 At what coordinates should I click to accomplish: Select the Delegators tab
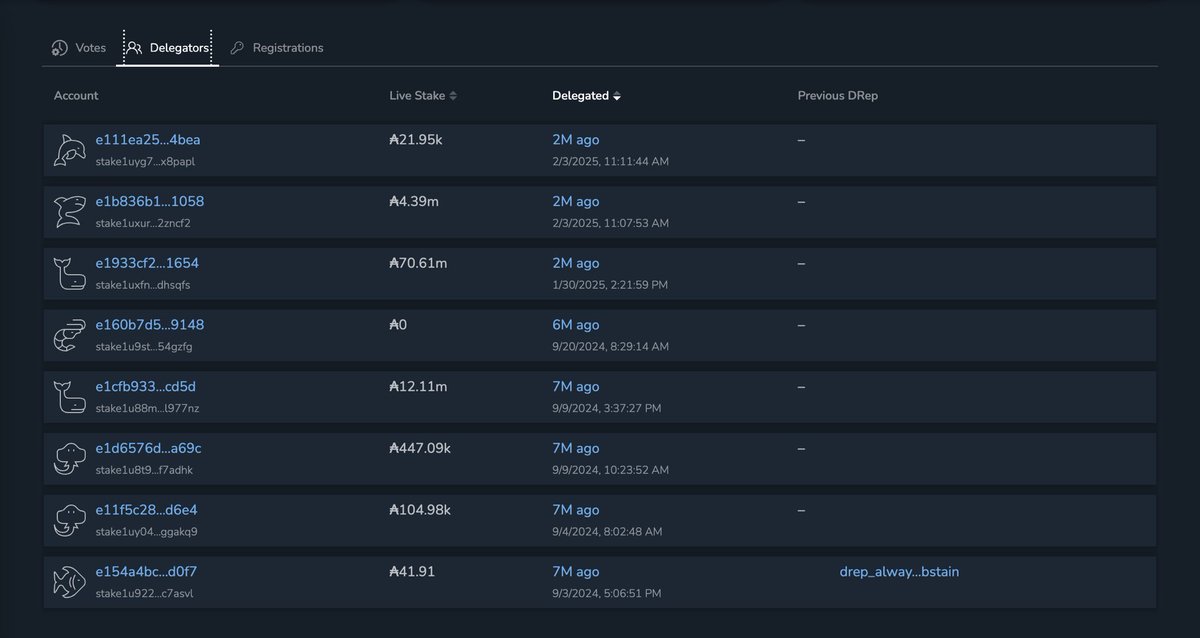click(168, 47)
